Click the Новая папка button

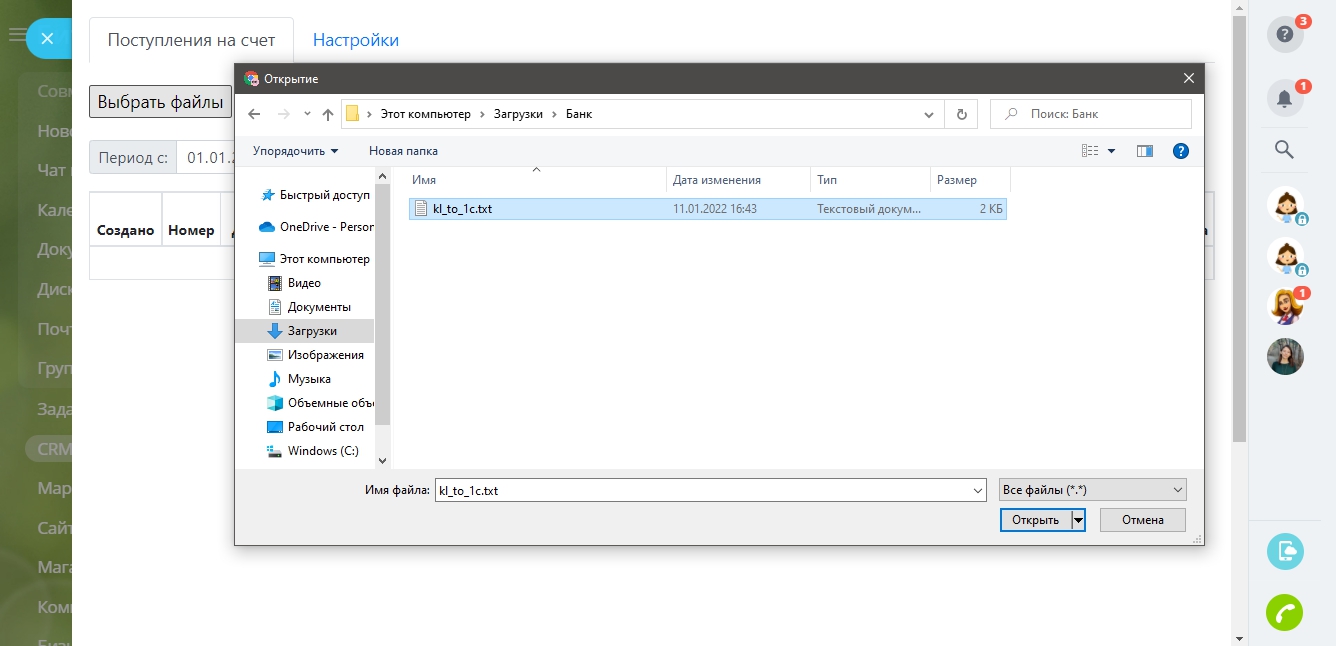tap(403, 151)
